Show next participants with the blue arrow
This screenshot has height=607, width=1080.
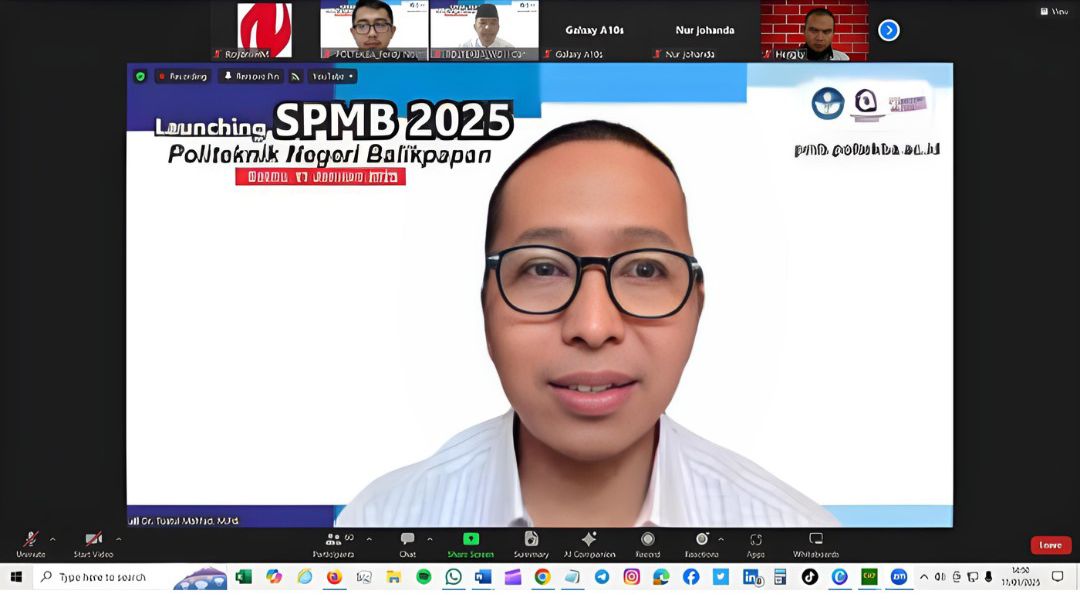(x=888, y=30)
